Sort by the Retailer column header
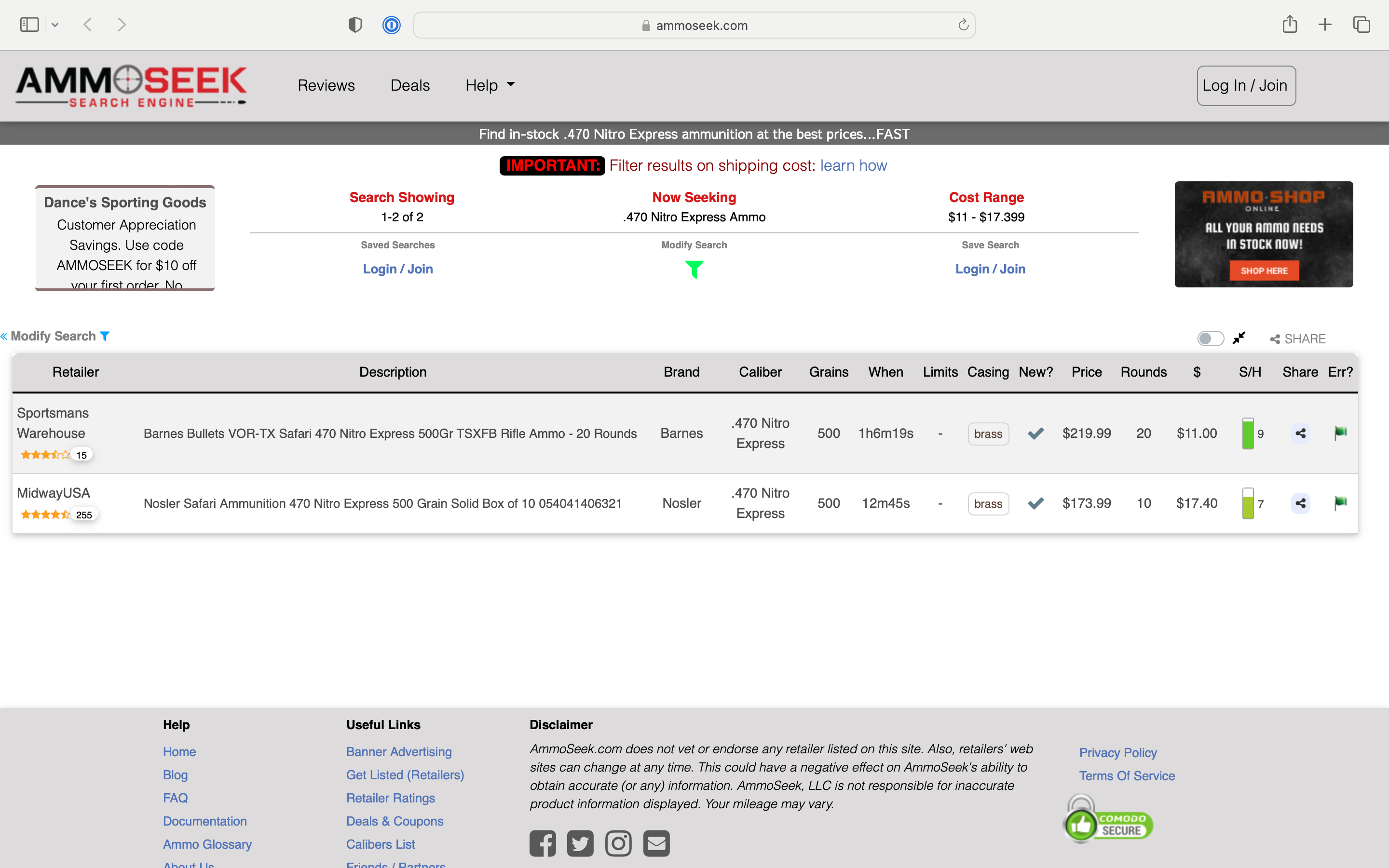1389x868 pixels. (76, 372)
